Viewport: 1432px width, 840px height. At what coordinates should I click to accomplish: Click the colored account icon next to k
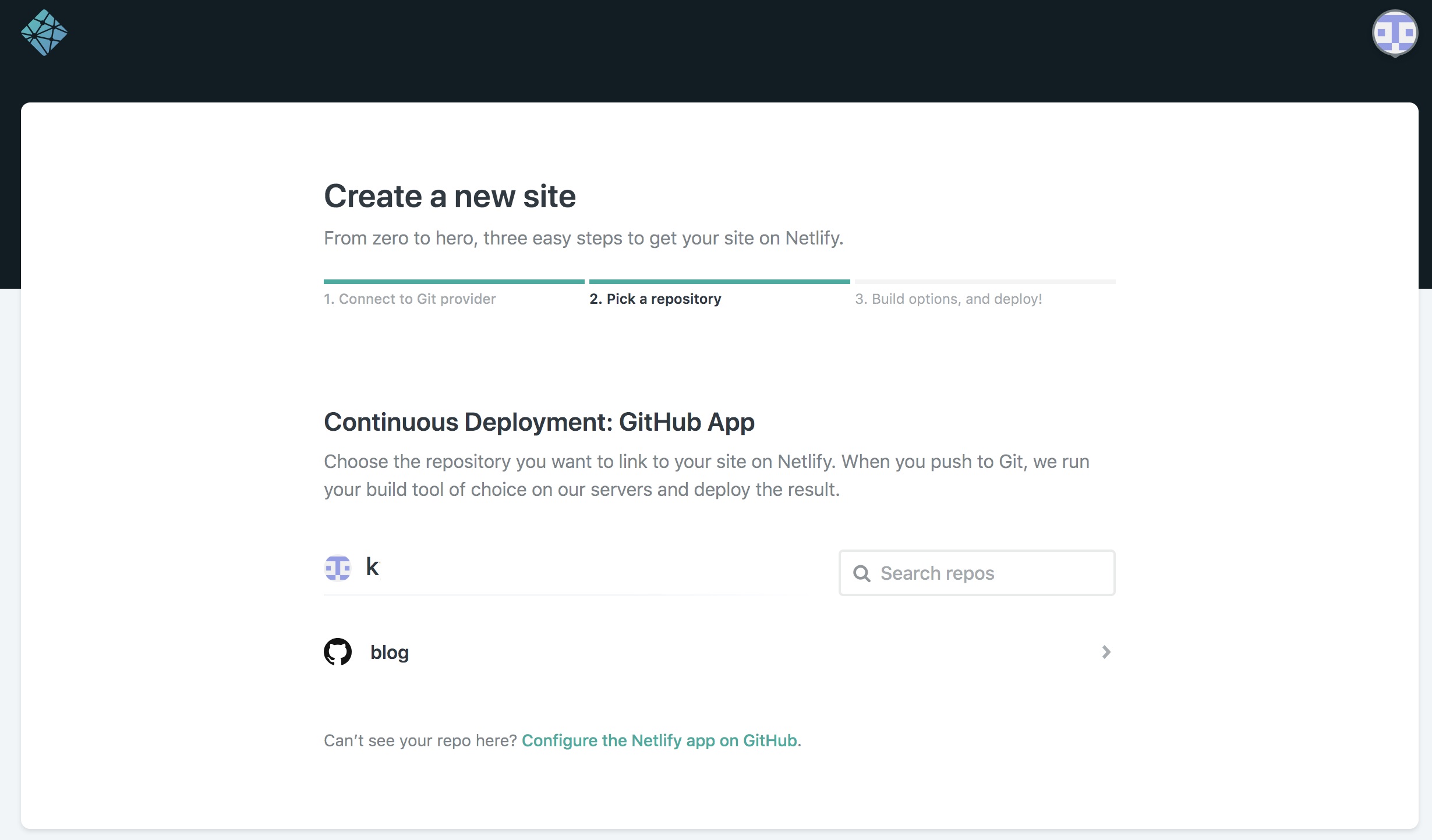click(338, 567)
